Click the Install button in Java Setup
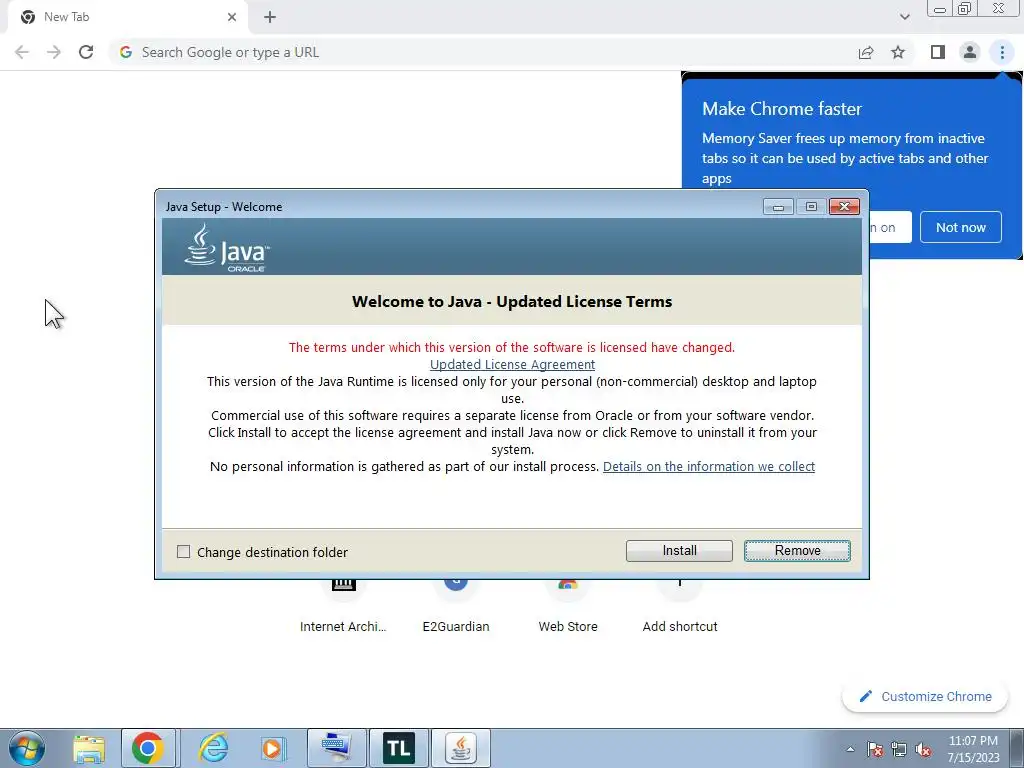Screen dimensions: 1024x768 [x=679, y=551]
